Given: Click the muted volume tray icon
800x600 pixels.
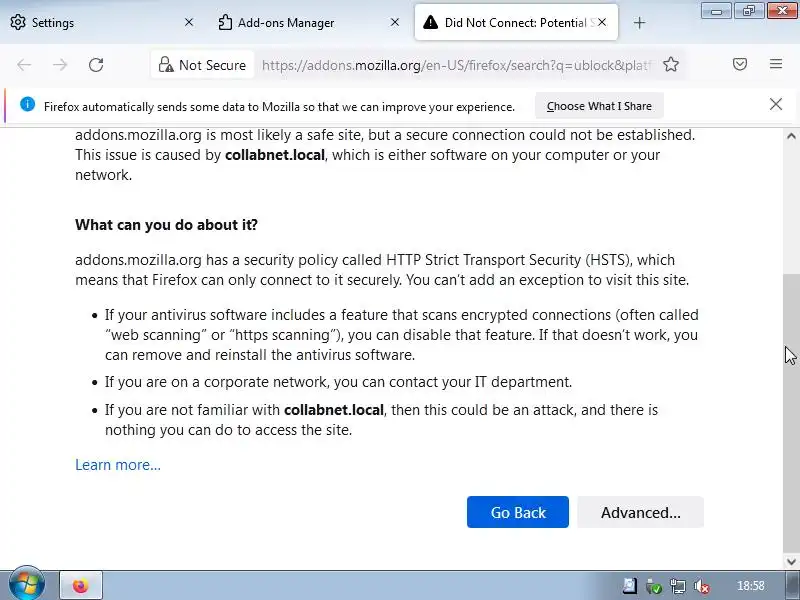Looking at the screenshot, I should pyautogui.click(x=702, y=586).
